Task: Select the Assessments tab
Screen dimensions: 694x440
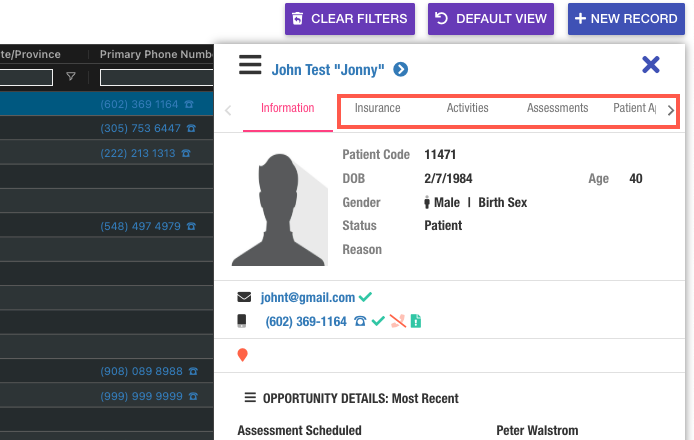Action: (x=557, y=108)
